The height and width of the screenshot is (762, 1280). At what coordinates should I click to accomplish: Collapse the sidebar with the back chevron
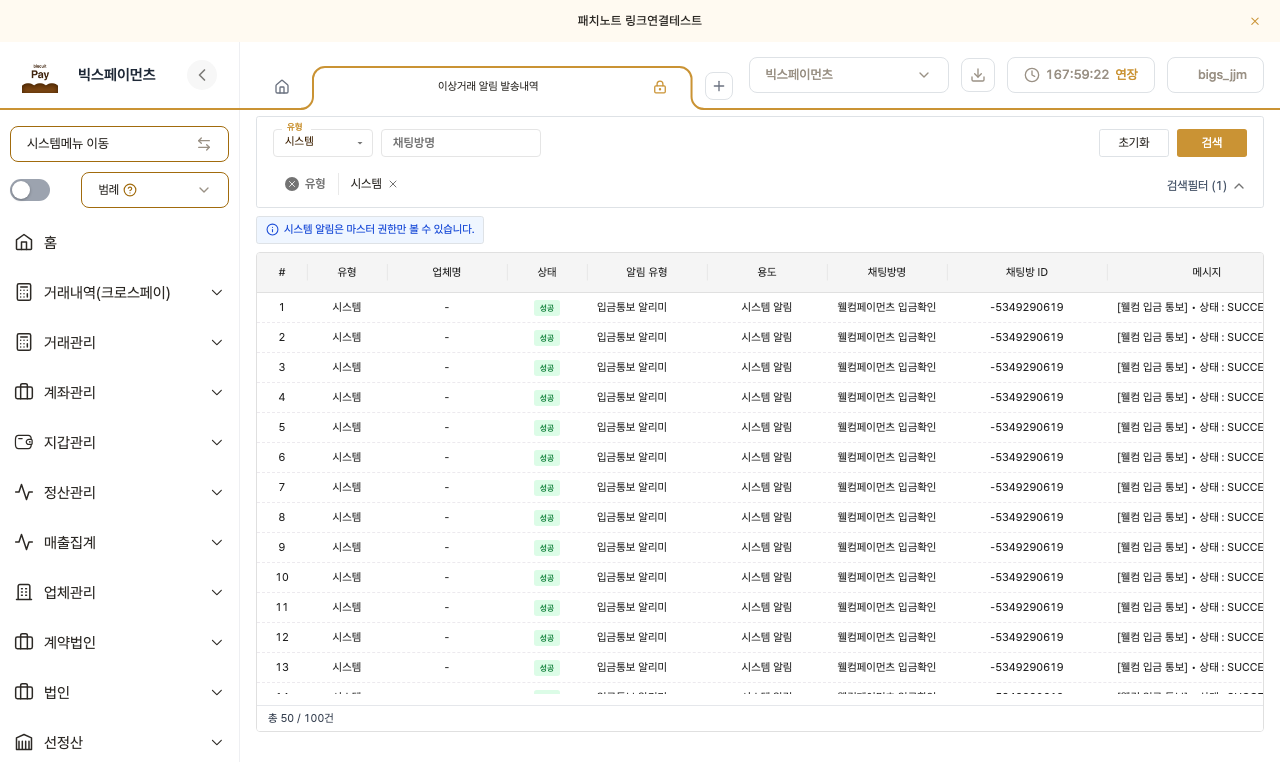[202, 75]
